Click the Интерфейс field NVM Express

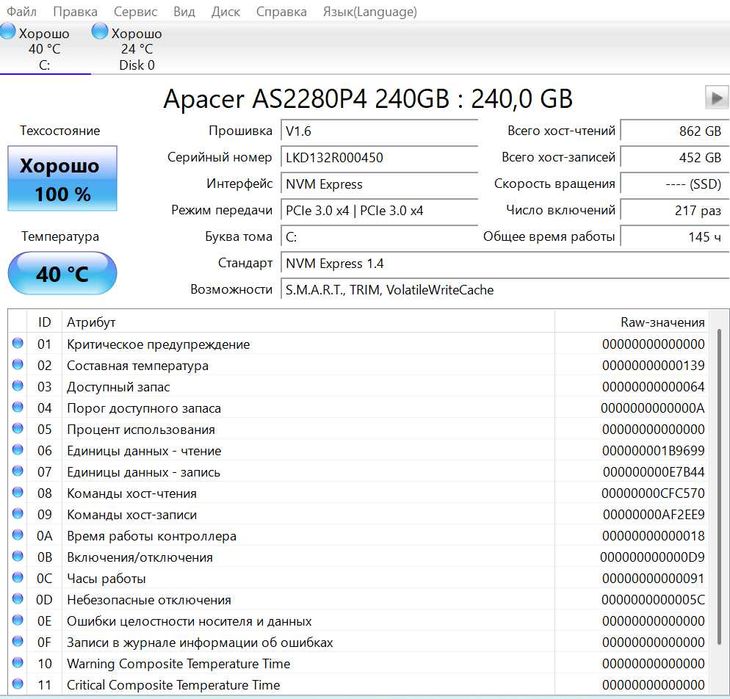click(379, 184)
